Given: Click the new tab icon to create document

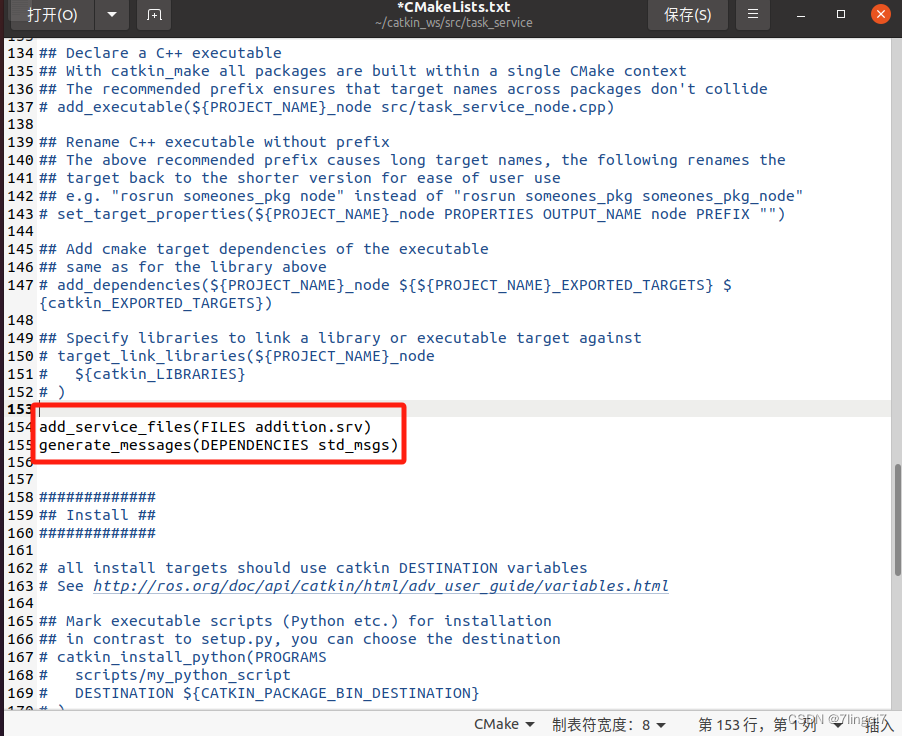Looking at the screenshot, I should click(x=153, y=15).
